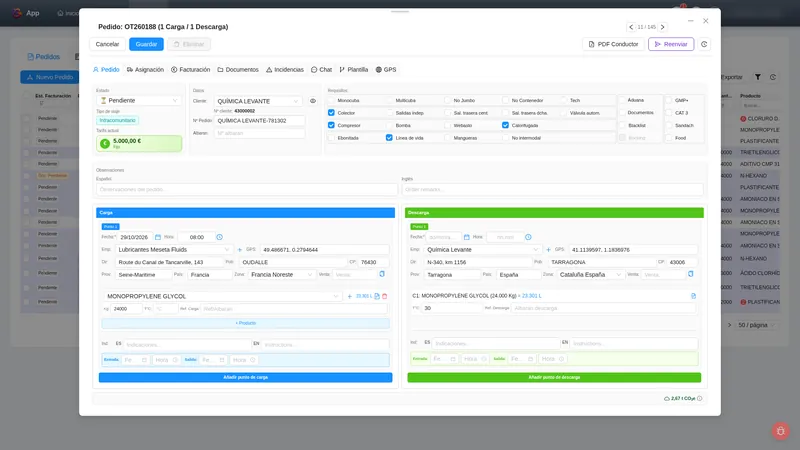The width and height of the screenshot is (800, 450).
Task: Go to next order with right arrow
Action: 662,27
